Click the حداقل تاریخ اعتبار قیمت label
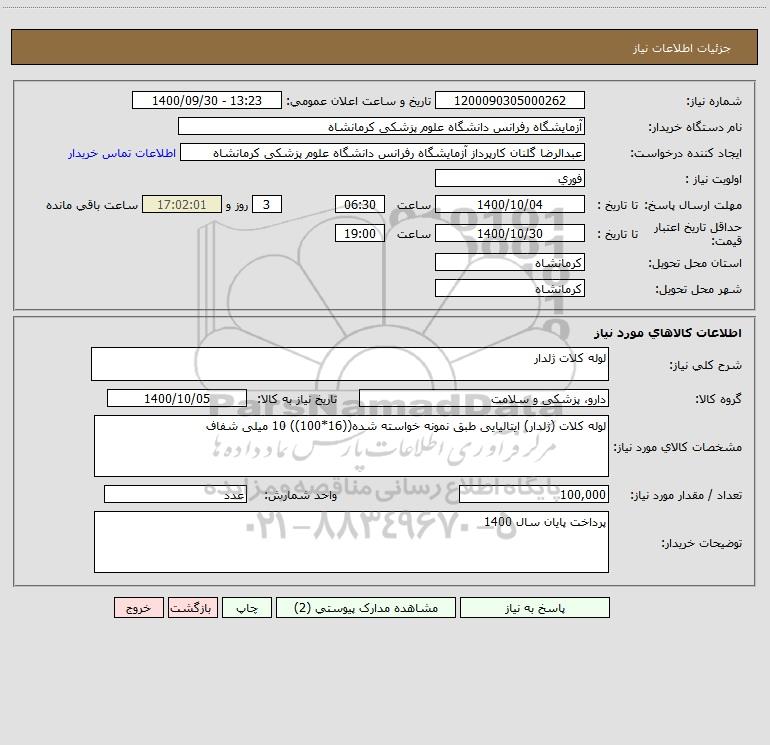770x745 pixels. tap(698, 234)
